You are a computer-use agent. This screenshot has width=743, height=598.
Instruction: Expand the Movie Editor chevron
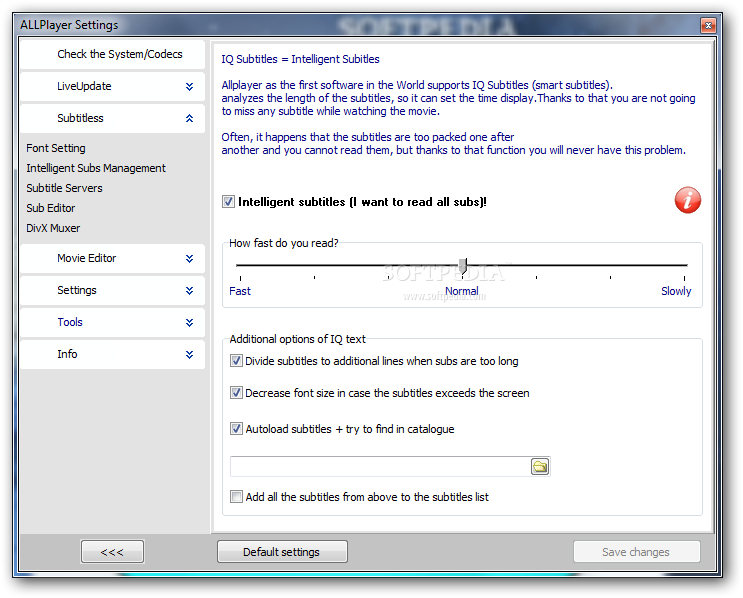(190, 258)
